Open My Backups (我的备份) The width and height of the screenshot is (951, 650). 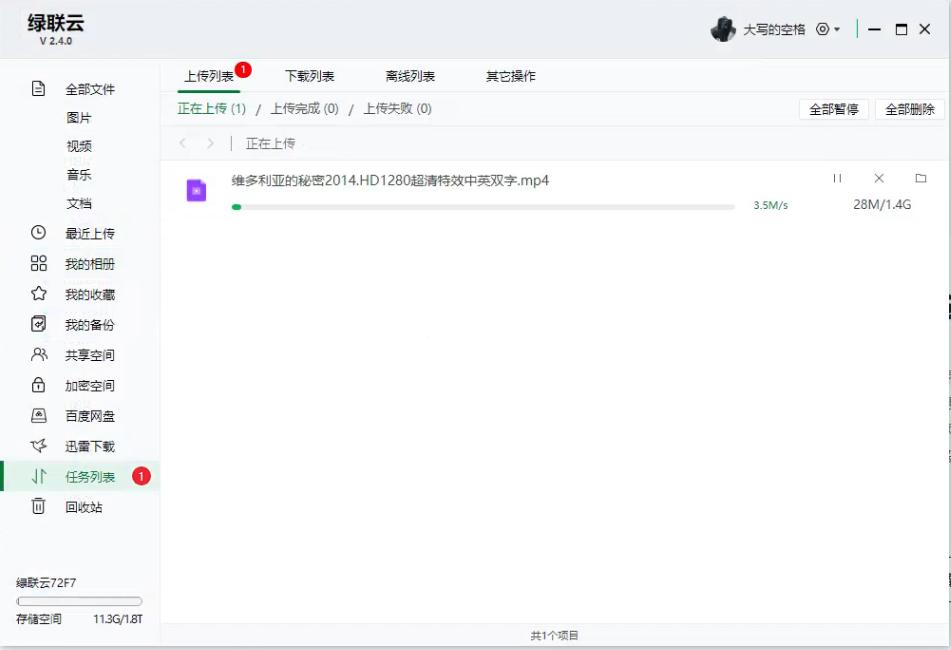point(89,324)
